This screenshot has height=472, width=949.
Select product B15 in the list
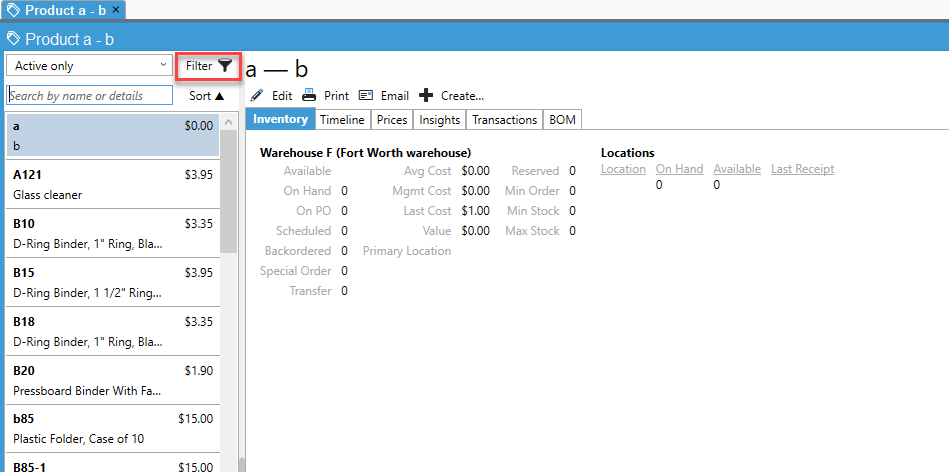pyautogui.click(x=113, y=283)
